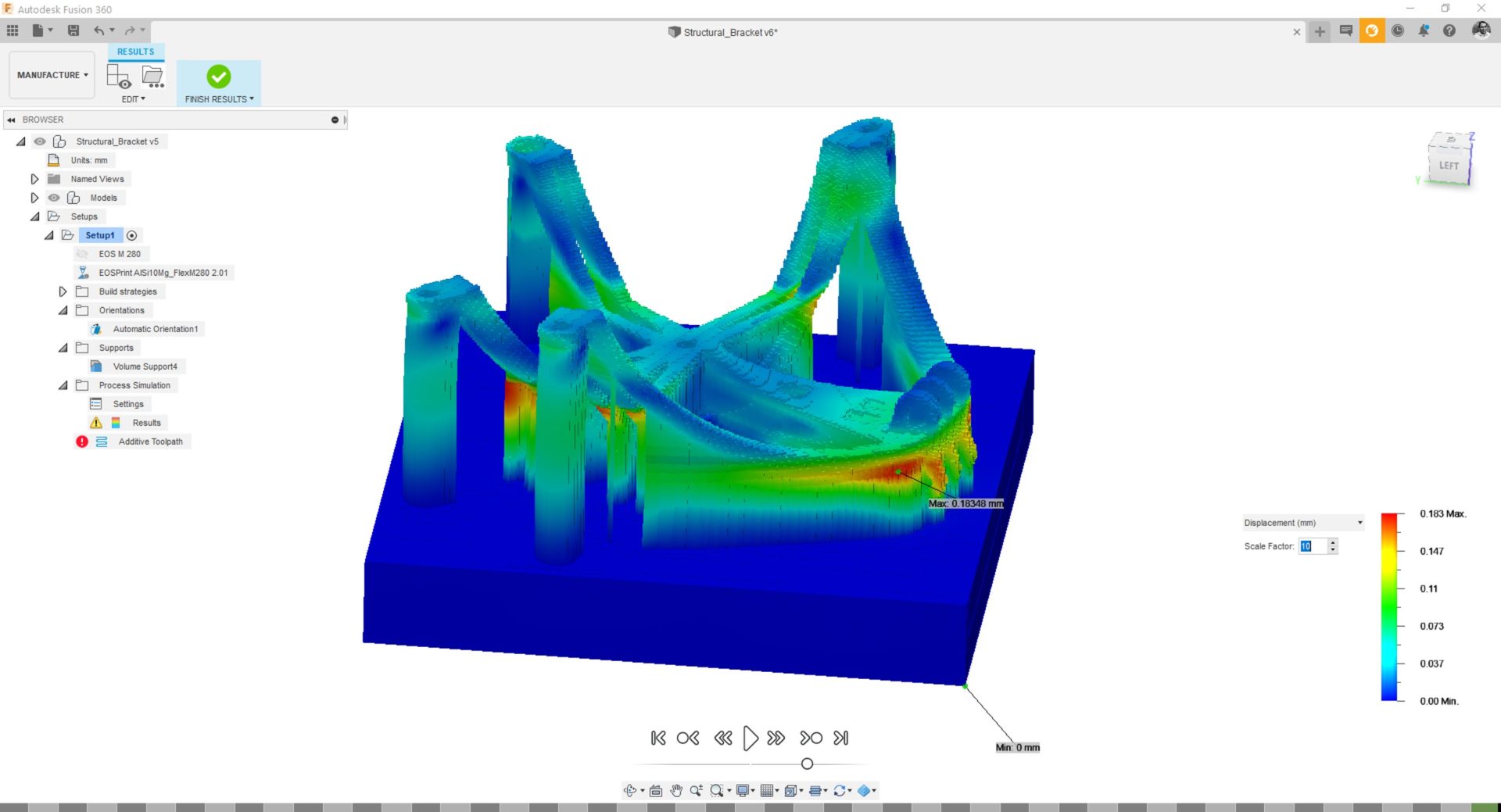Open Display Settings monitor icon
1501x812 pixels.
pyautogui.click(x=743, y=790)
